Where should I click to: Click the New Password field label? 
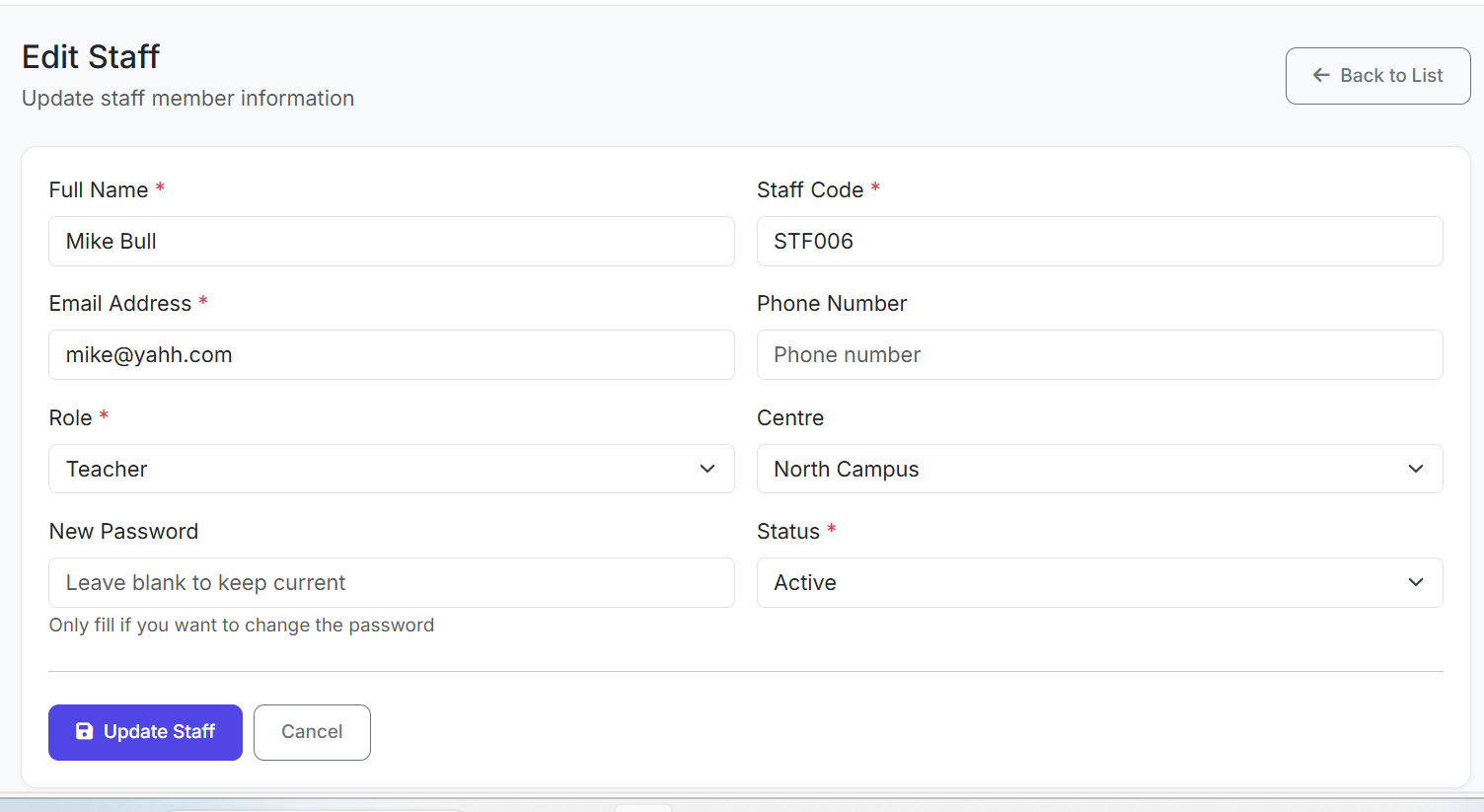pyautogui.click(x=123, y=532)
